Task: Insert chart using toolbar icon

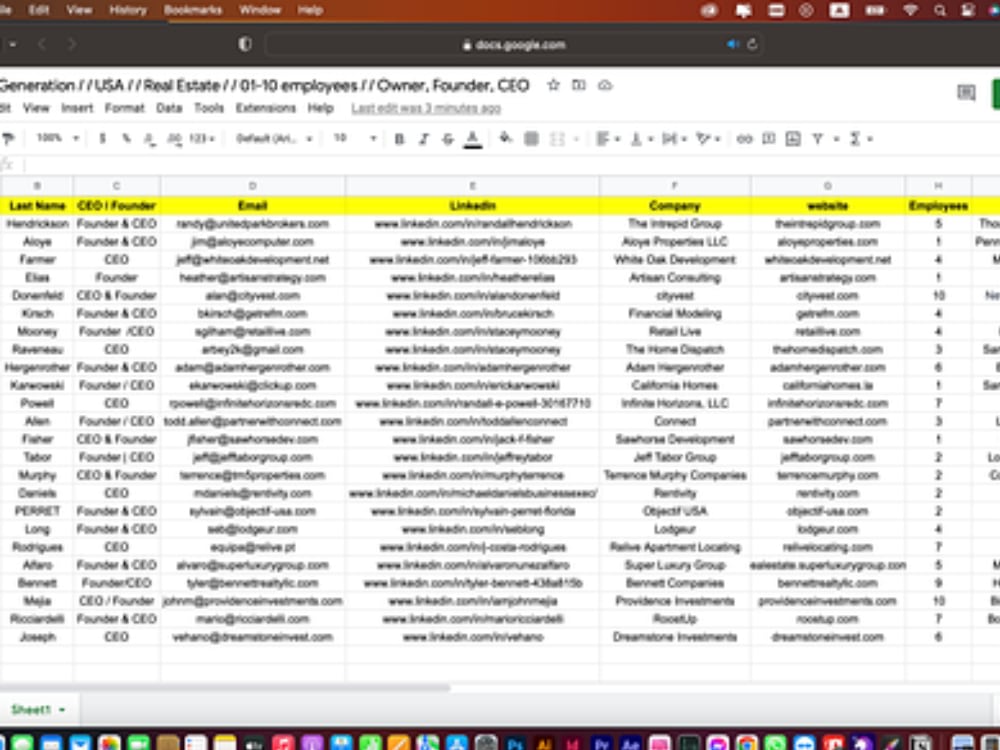Action: coord(793,138)
